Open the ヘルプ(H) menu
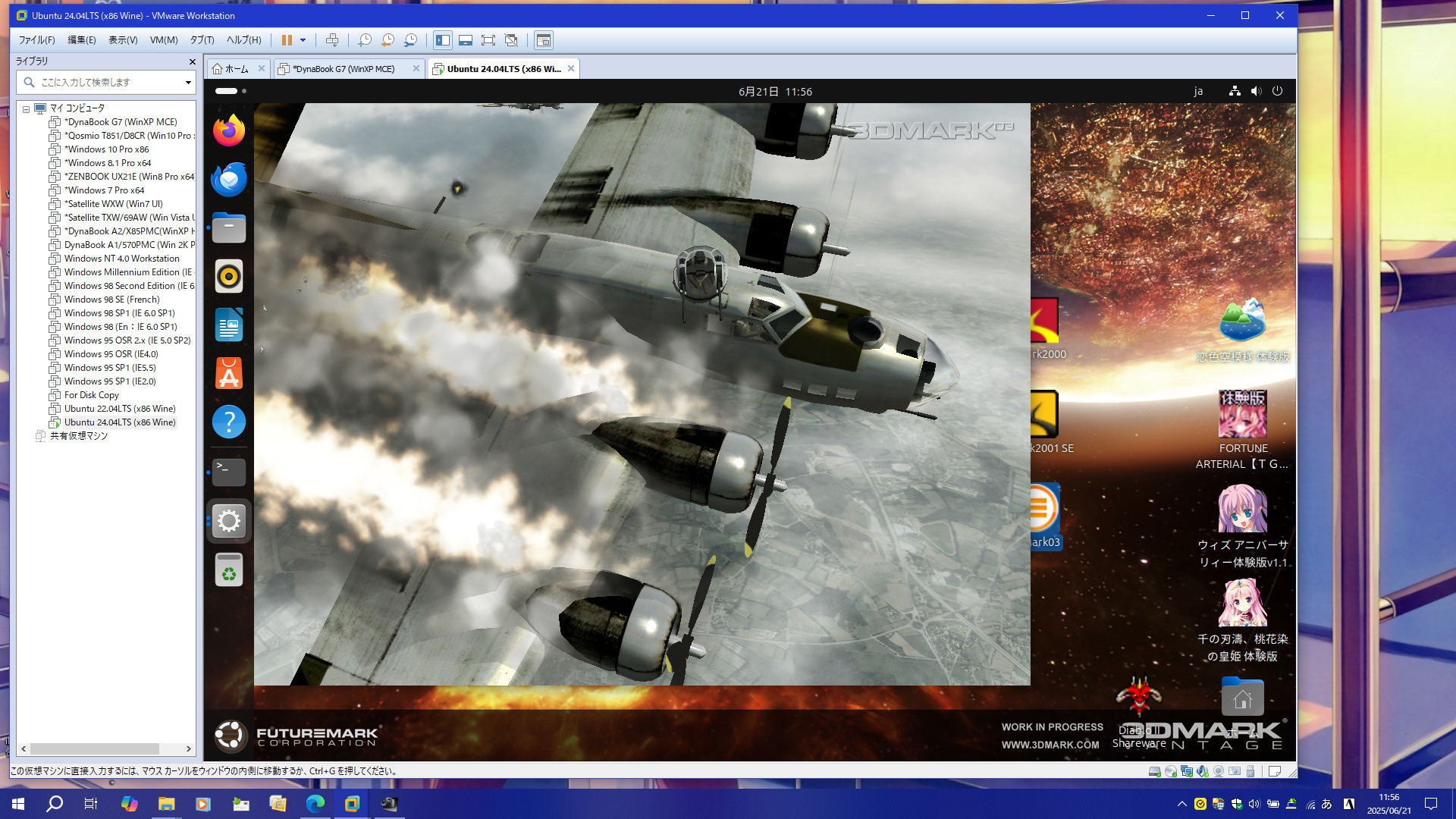 pyautogui.click(x=243, y=40)
